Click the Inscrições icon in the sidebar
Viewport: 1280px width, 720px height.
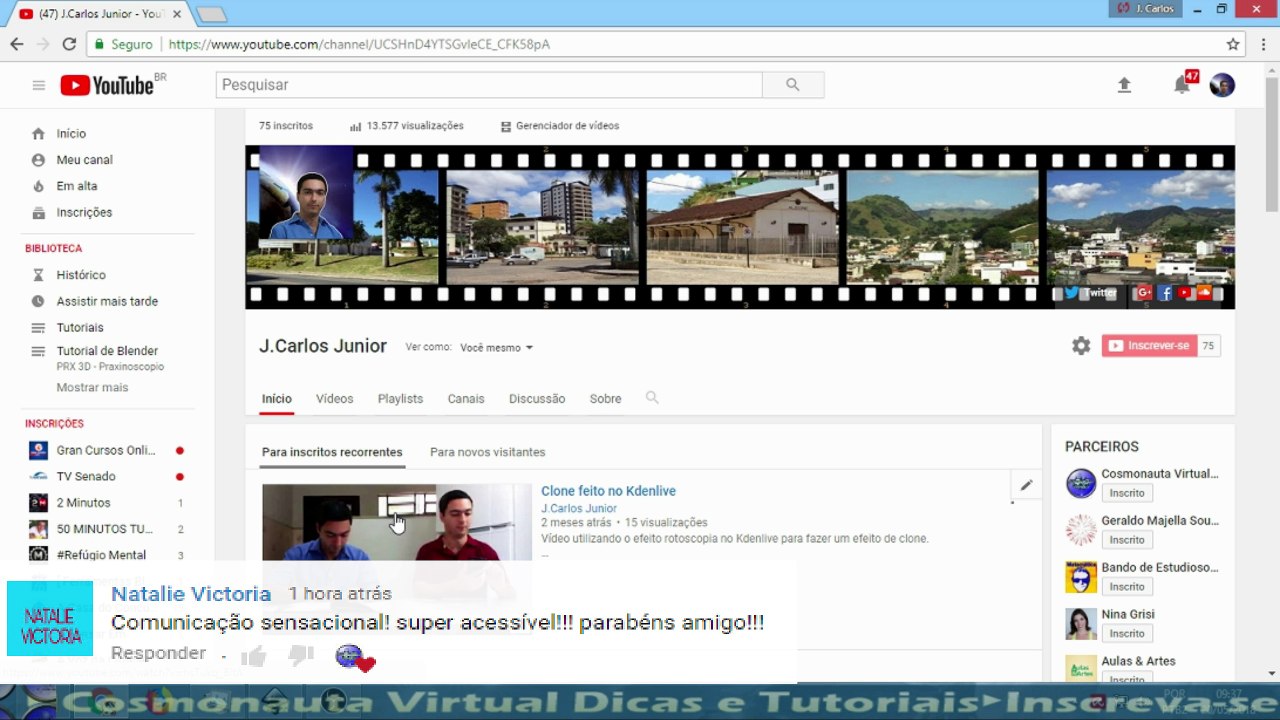click(x=38, y=213)
